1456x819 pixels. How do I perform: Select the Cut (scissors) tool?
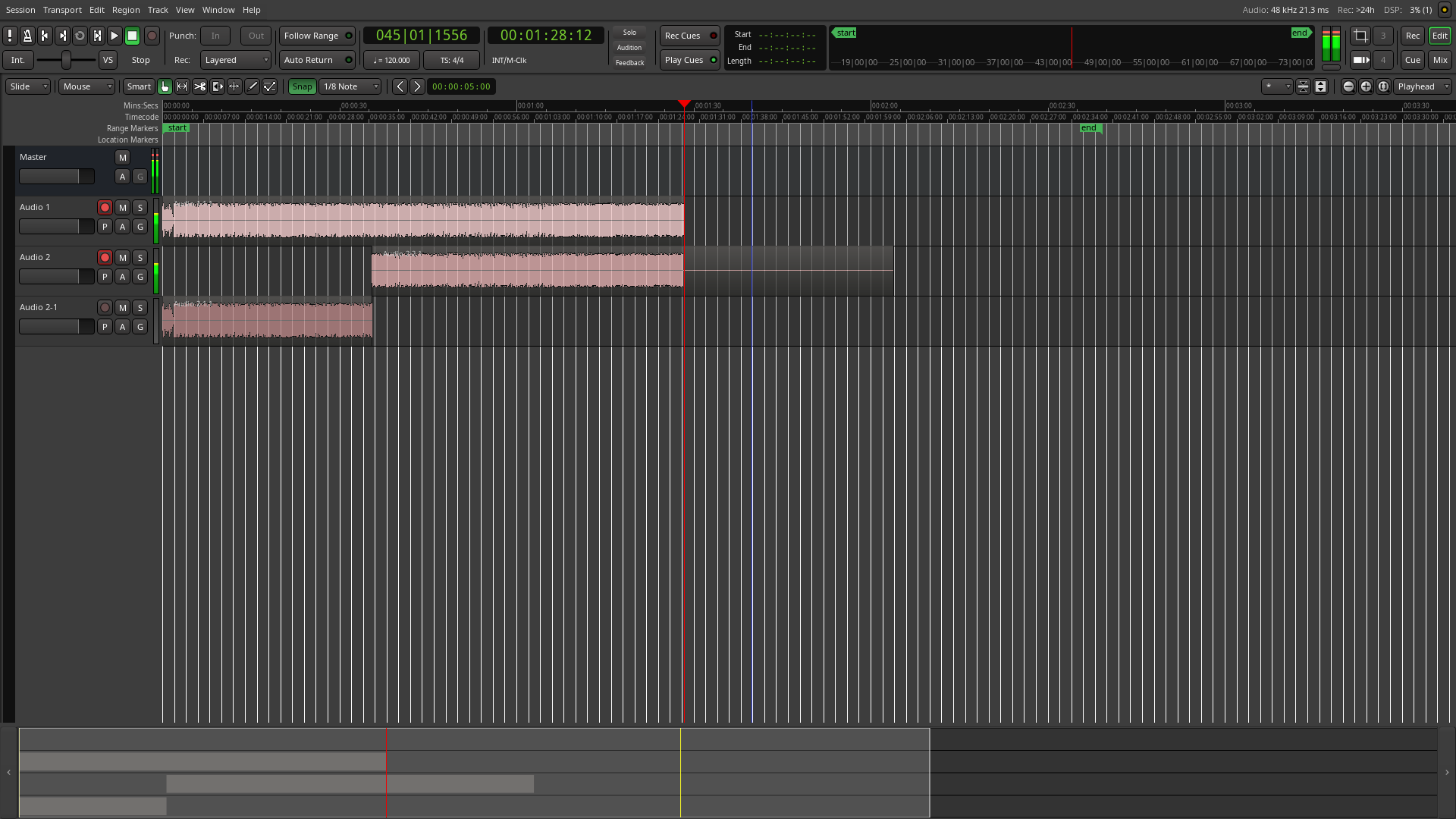click(199, 86)
